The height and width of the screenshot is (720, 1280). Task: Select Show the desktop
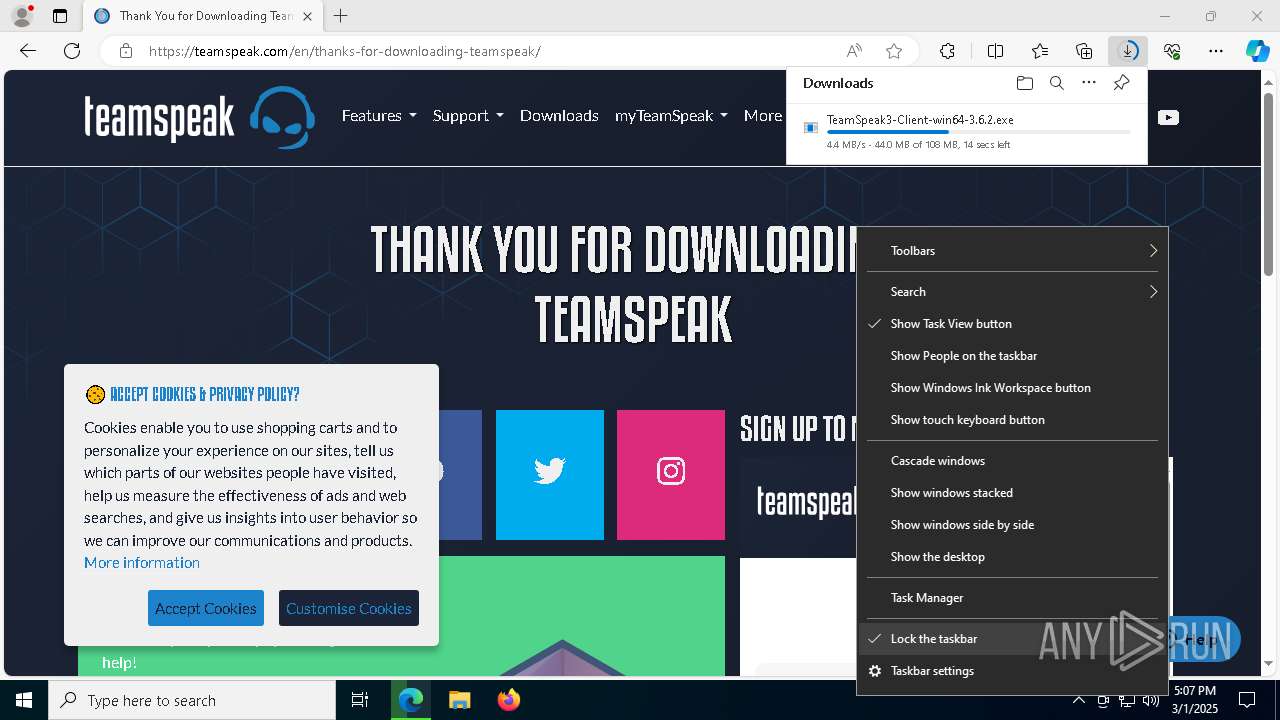tap(1012, 557)
